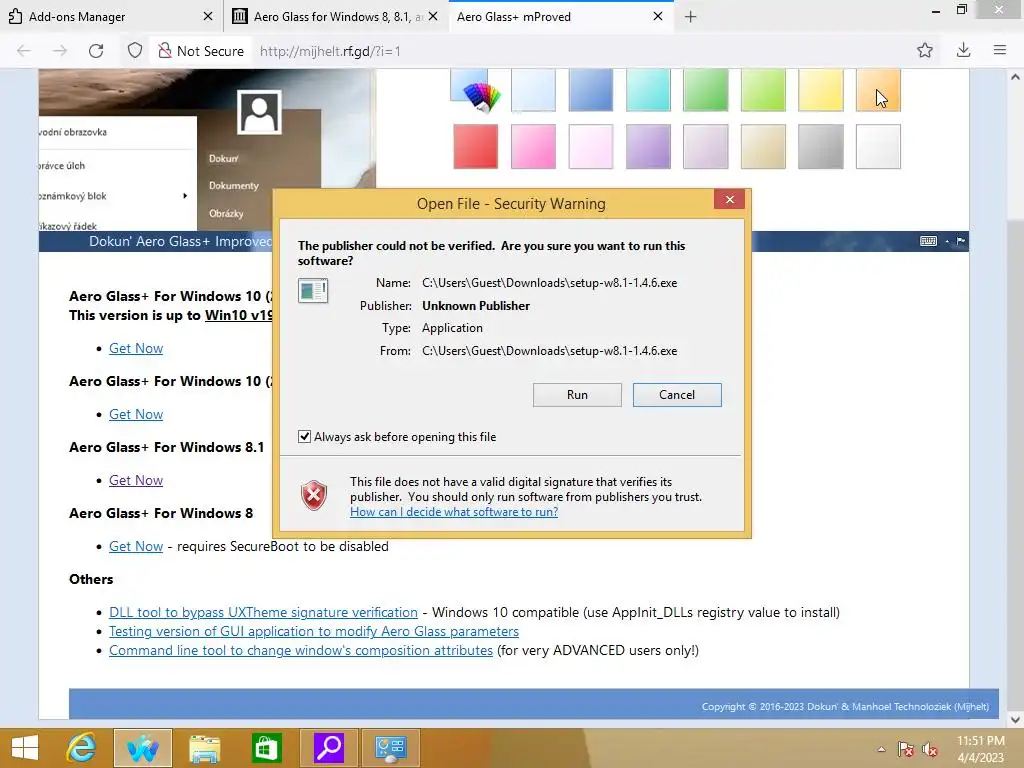Select the light sky blue swatch
This screenshot has width=1024, height=768.
coord(533,90)
